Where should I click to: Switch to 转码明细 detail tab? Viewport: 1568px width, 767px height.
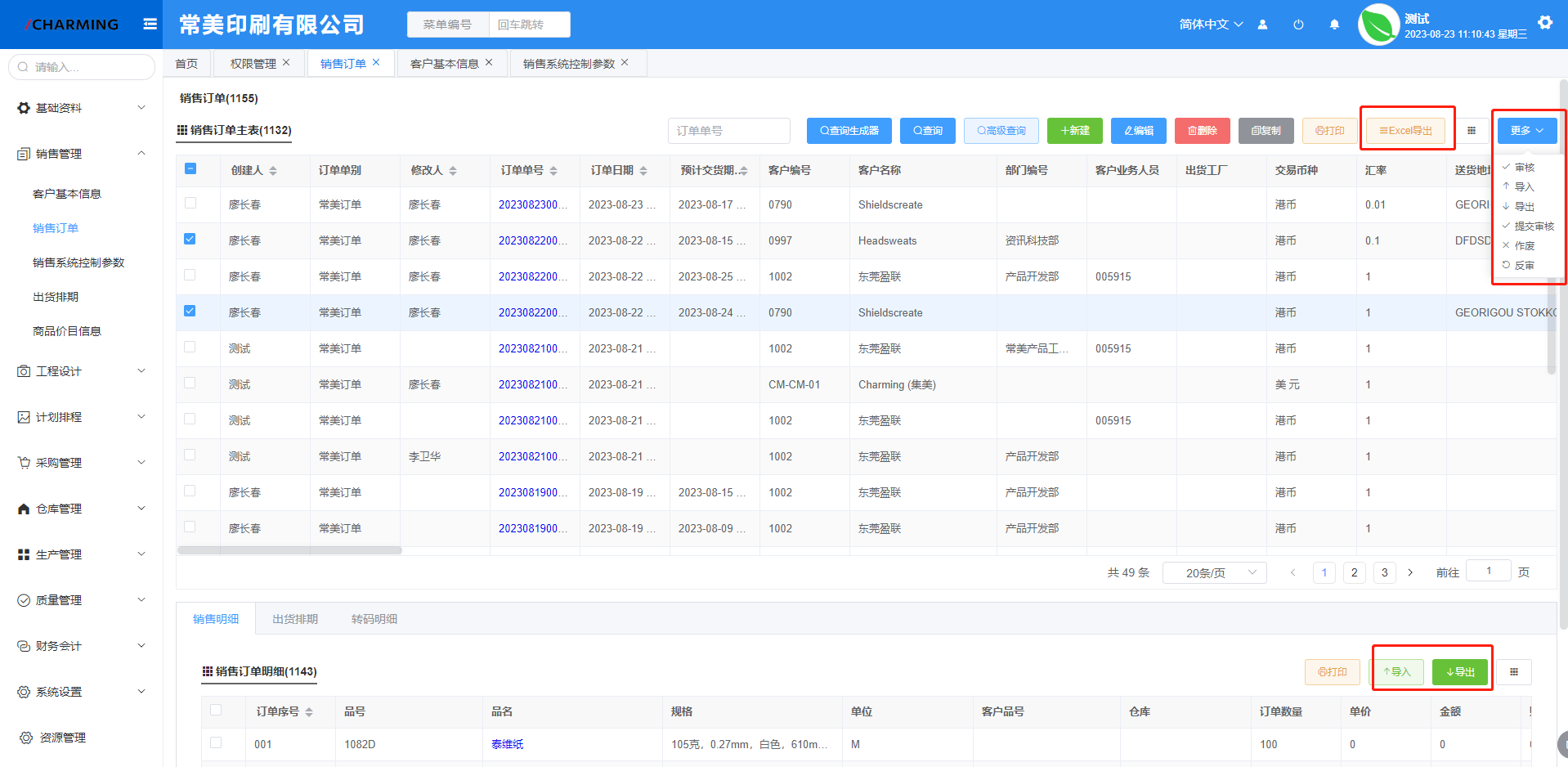pyautogui.click(x=374, y=619)
